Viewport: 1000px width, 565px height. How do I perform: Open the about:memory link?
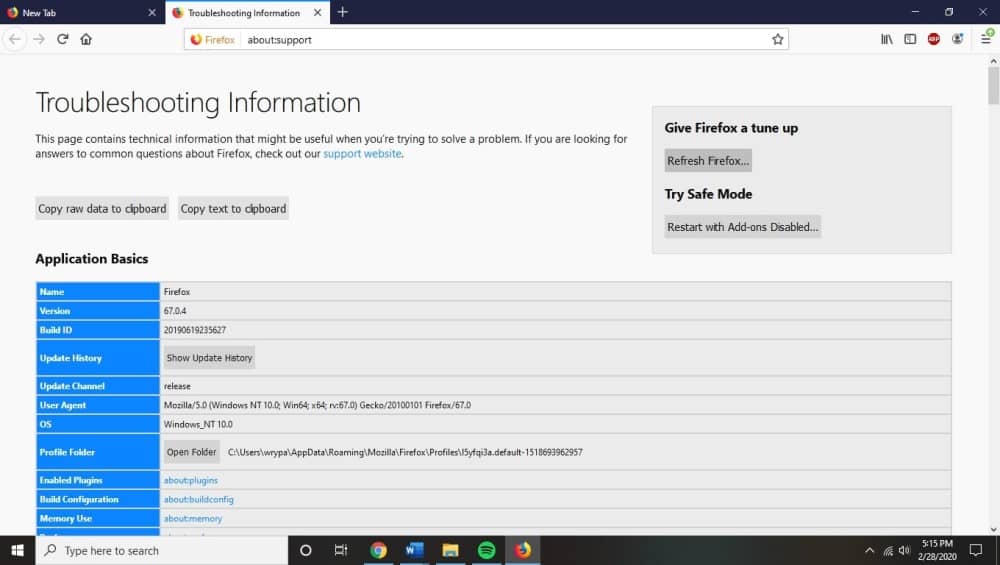point(193,518)
